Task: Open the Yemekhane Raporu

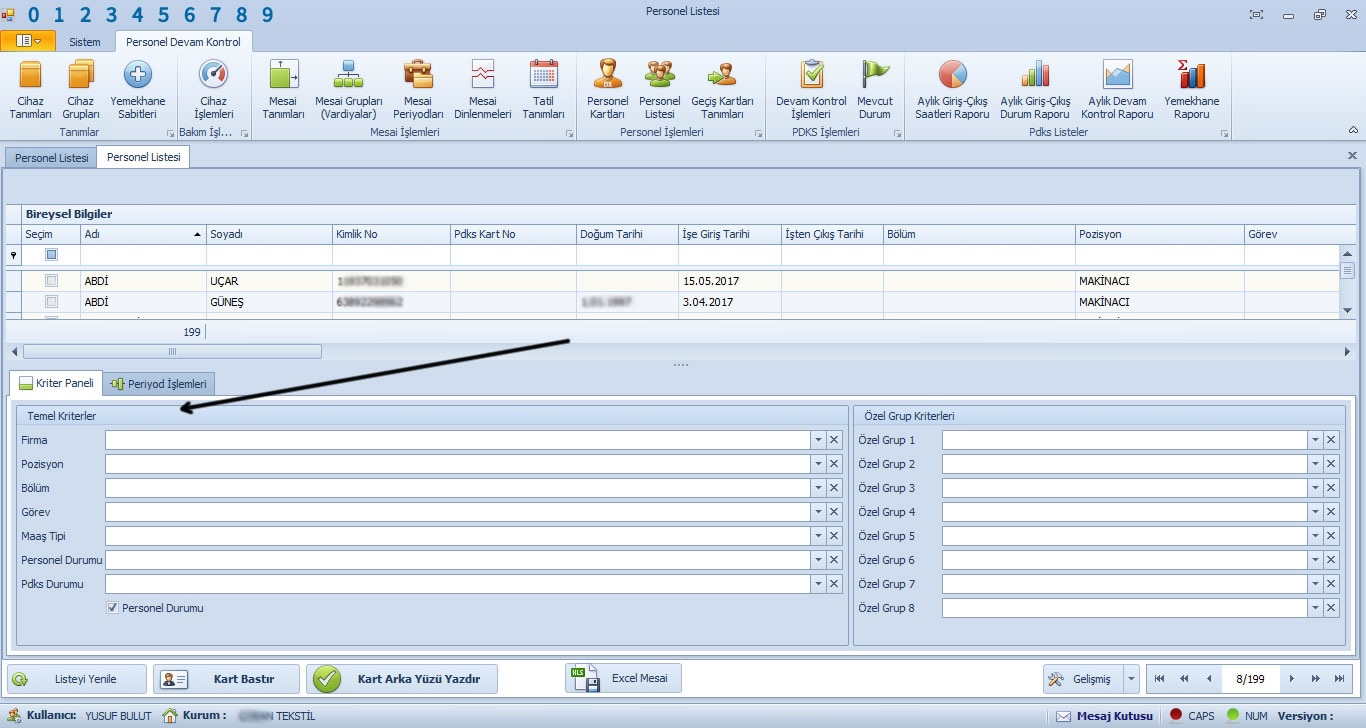Action: click(1191, 89)
